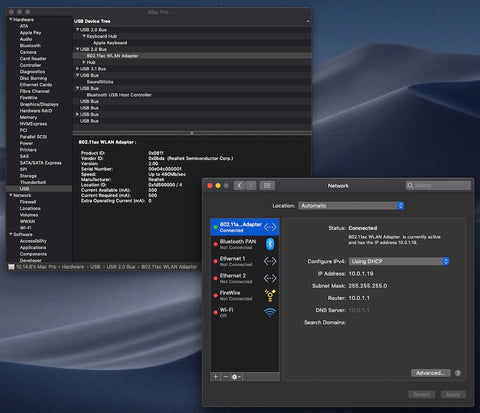
Task: Click the Subnet Mask 255.255.255.0 value
Action: (368, 286)
